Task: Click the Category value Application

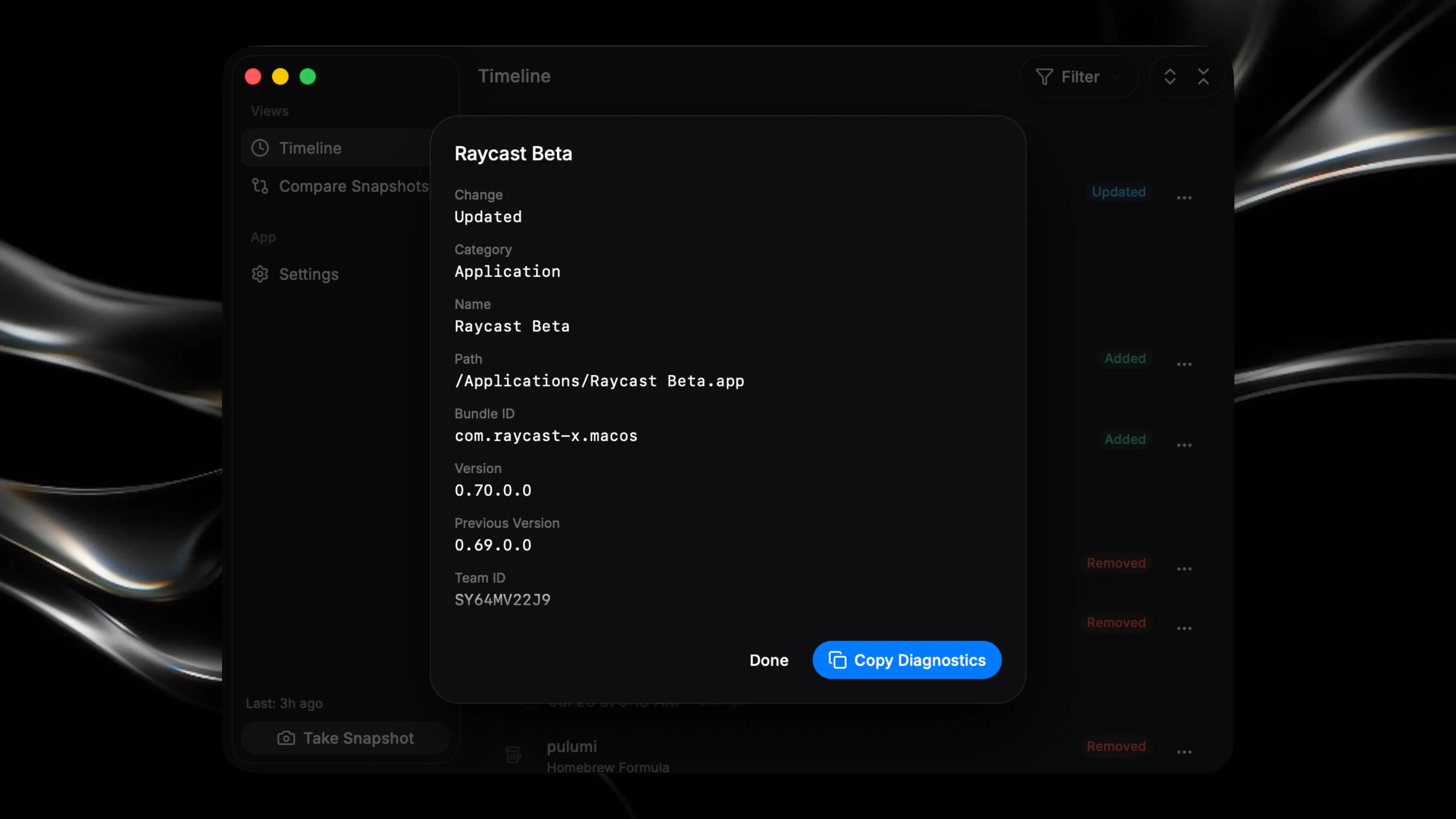Action: click(x=508, y=272)
